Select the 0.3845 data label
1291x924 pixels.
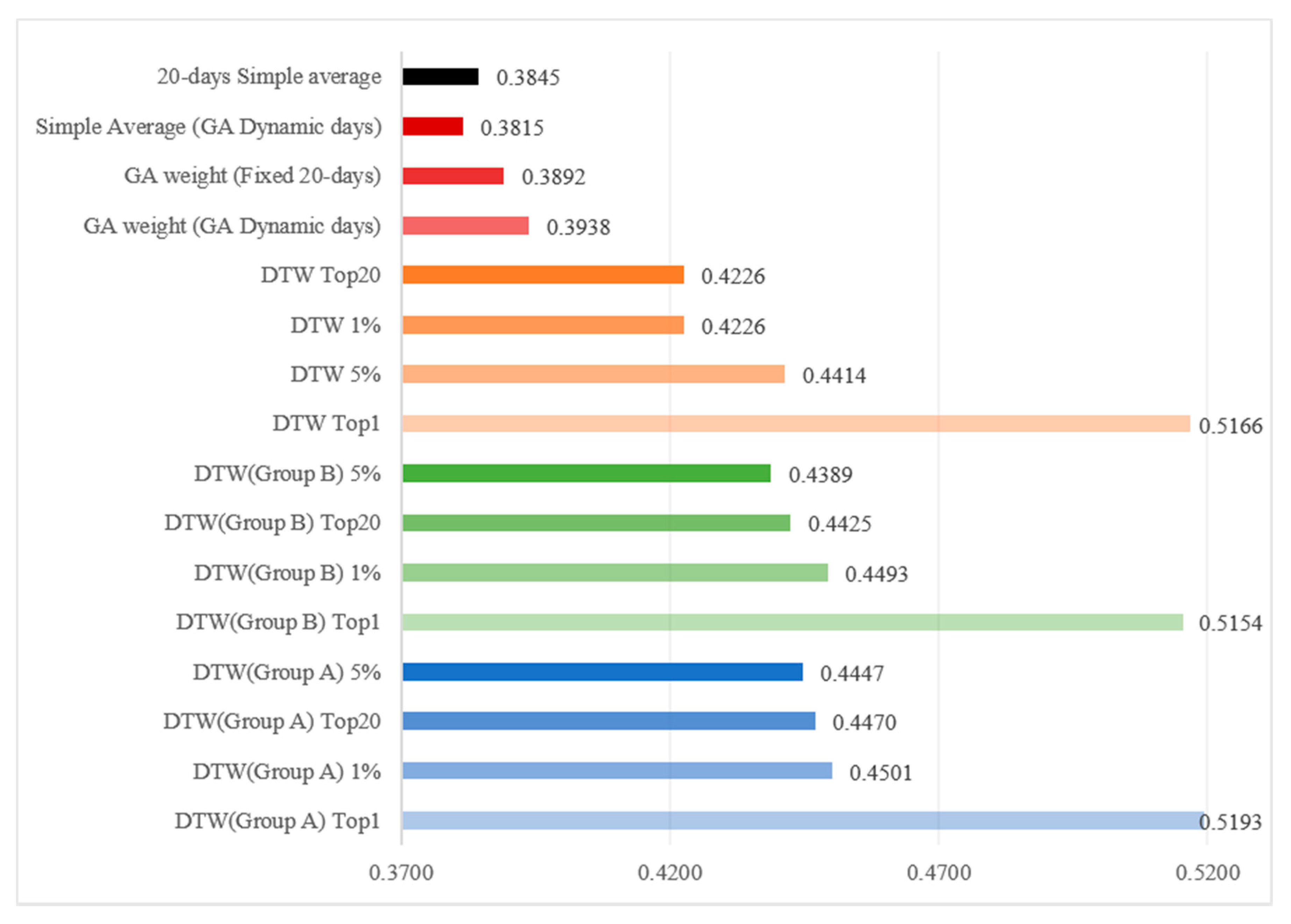(x=528, y=77)
